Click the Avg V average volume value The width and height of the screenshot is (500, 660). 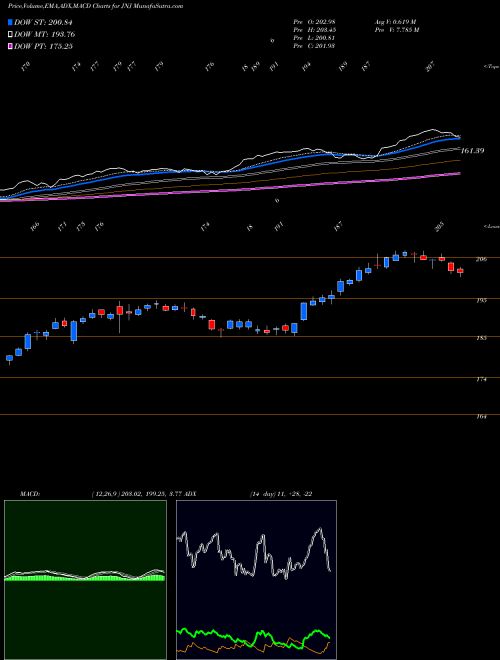pos(396,22)
